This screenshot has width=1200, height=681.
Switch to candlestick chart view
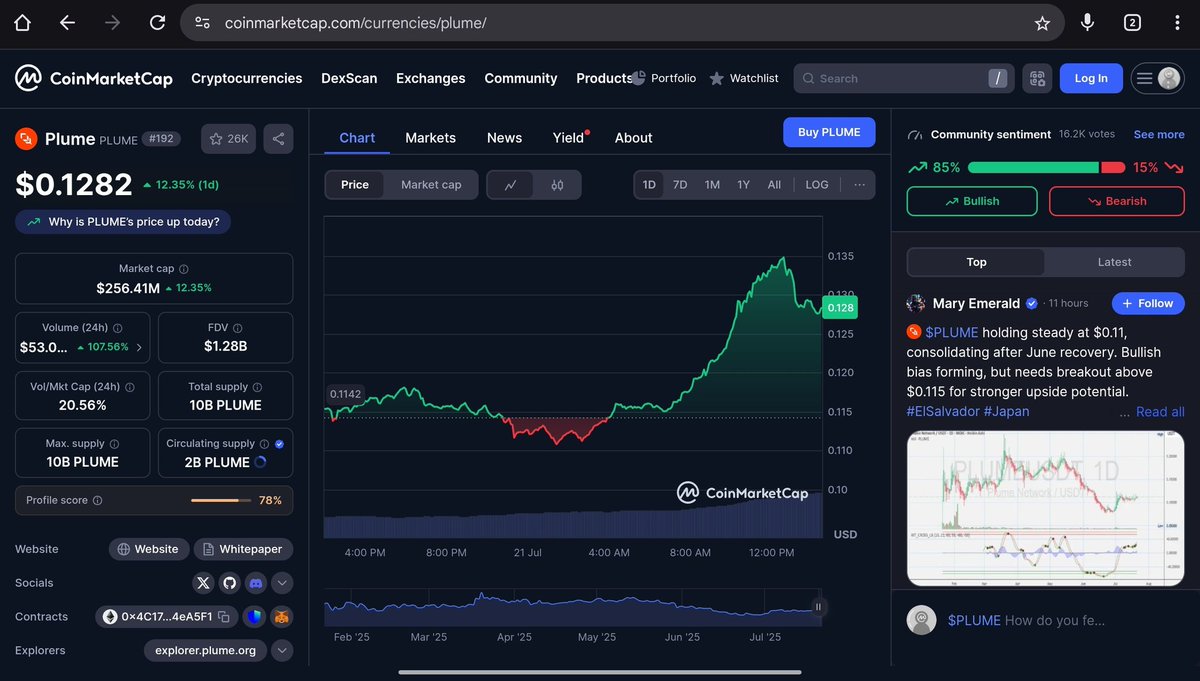point(557,185)
